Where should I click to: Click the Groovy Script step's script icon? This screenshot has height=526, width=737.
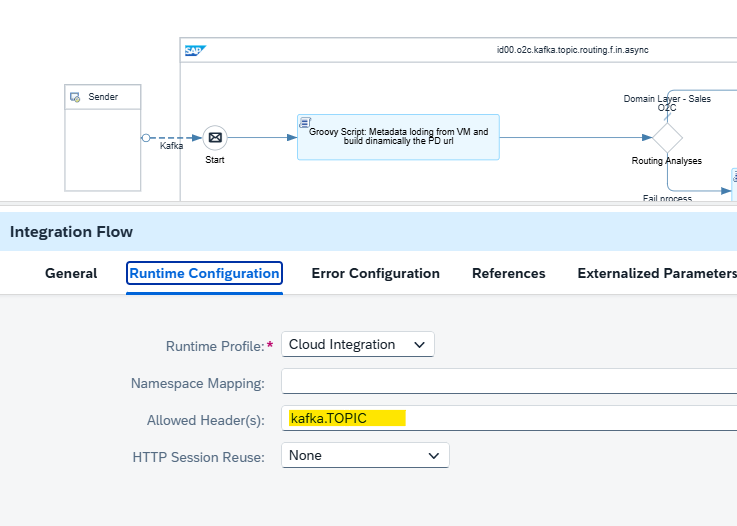click(x=305, y=122)
